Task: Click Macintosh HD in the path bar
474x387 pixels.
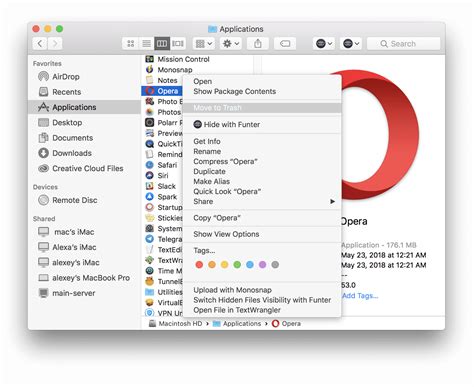Action: point(176,323)
